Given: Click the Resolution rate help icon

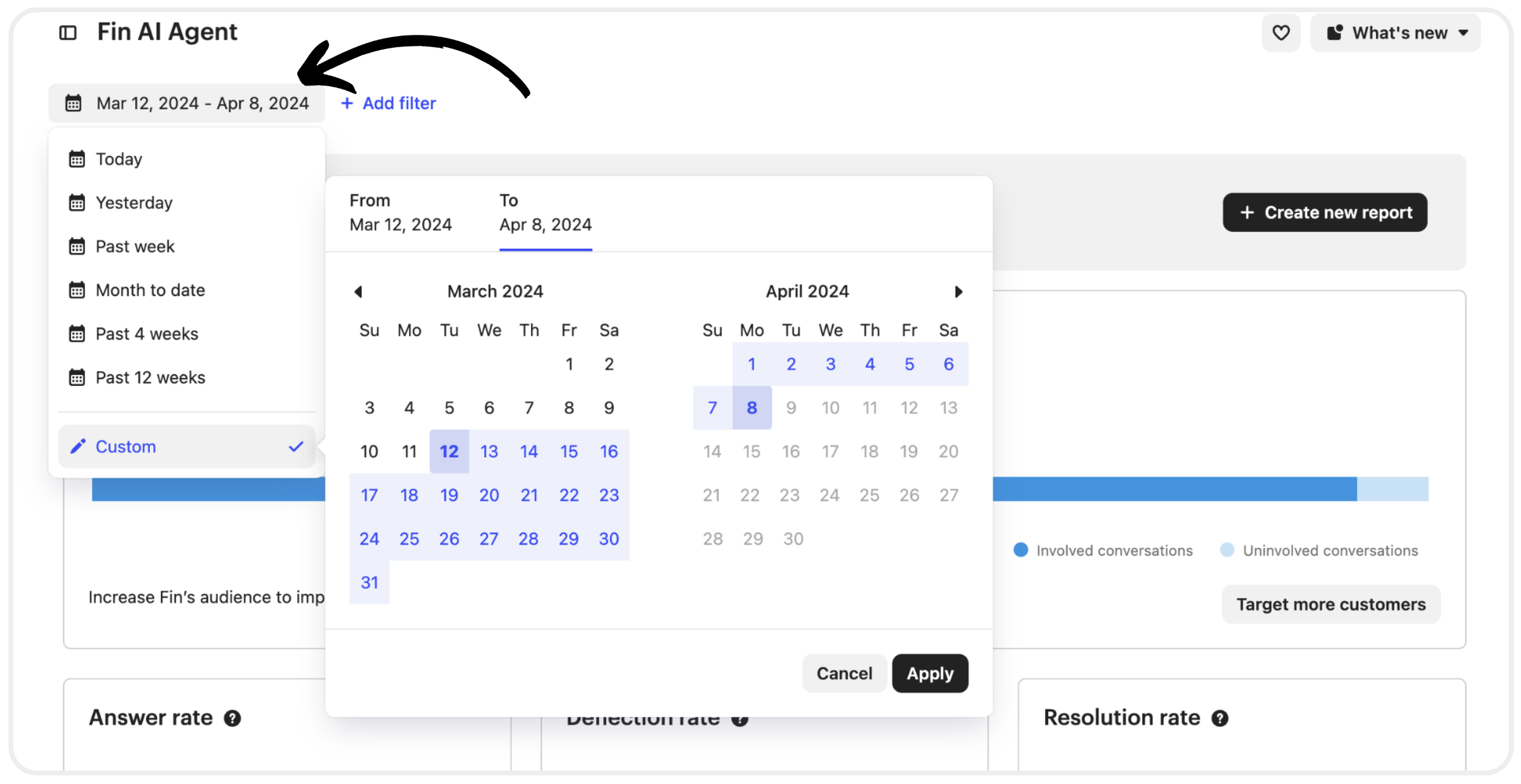Looking at the screenshot, I should pos(1219,718).
